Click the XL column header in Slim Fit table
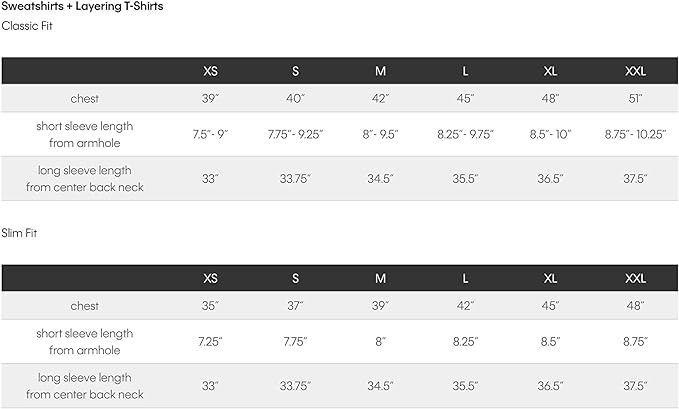Viewport: 679px width, 409px height. click(550, 278)
